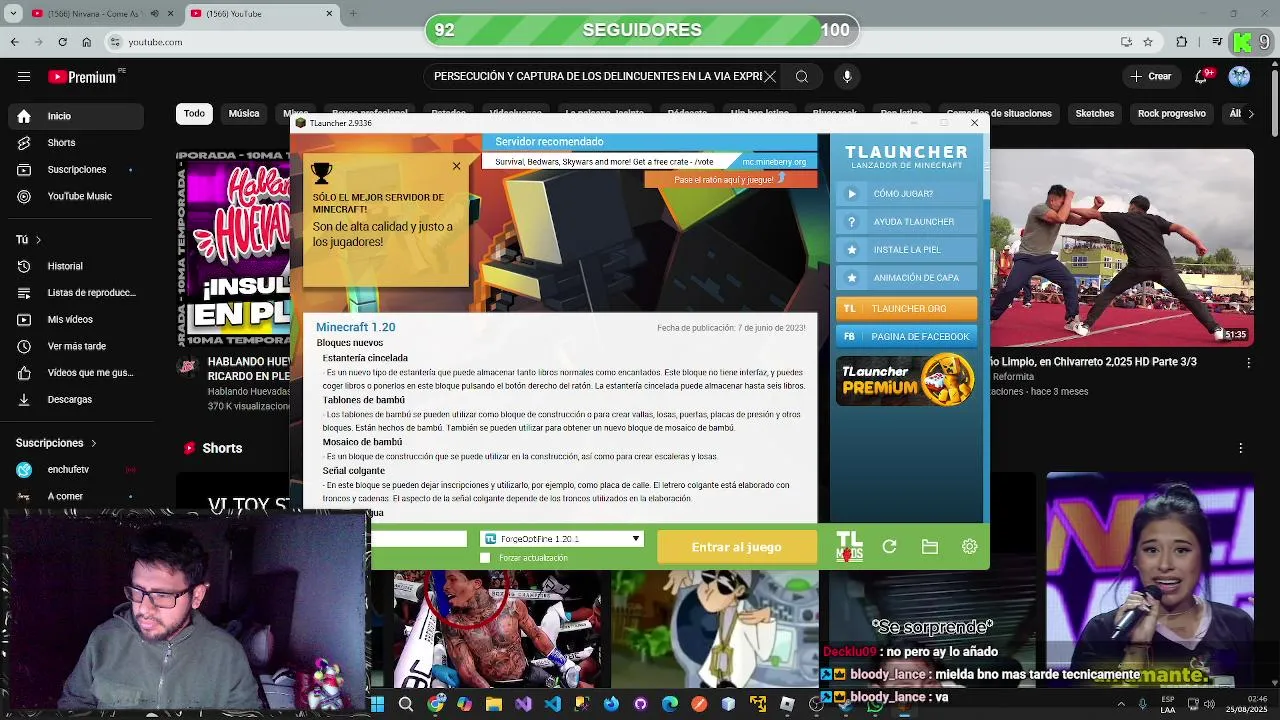Open the ForgeOptiFine 1.20.1 version dropdown

[x=562, y=538]
